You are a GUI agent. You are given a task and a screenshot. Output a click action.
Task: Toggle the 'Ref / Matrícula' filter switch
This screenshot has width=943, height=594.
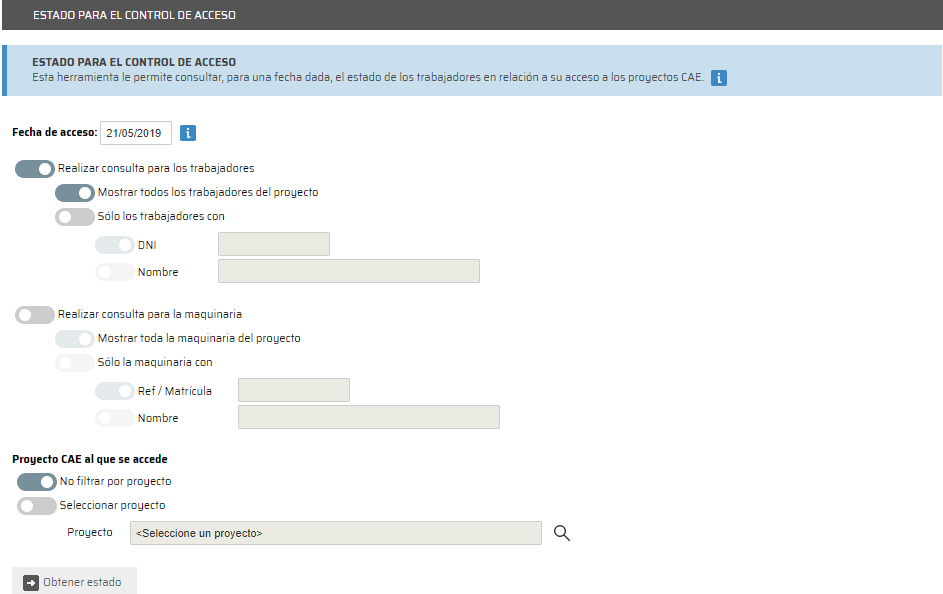coord(114,391)
